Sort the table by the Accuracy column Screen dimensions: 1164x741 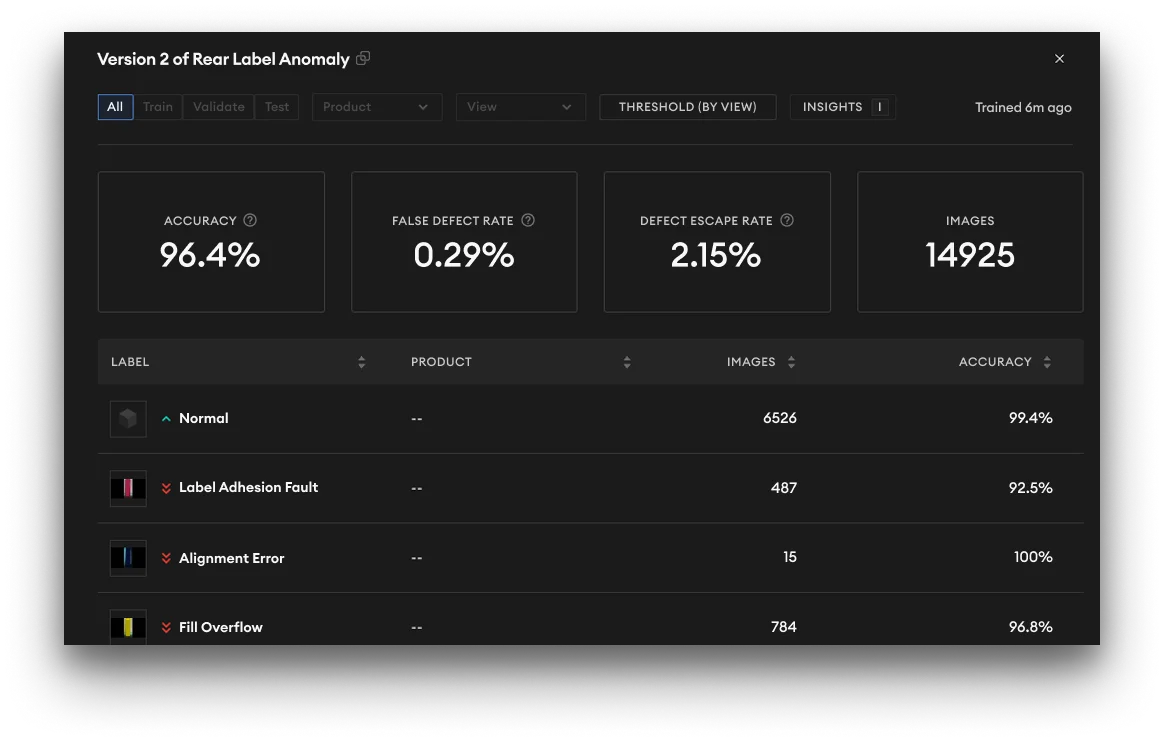click(x=1047, y=361)
